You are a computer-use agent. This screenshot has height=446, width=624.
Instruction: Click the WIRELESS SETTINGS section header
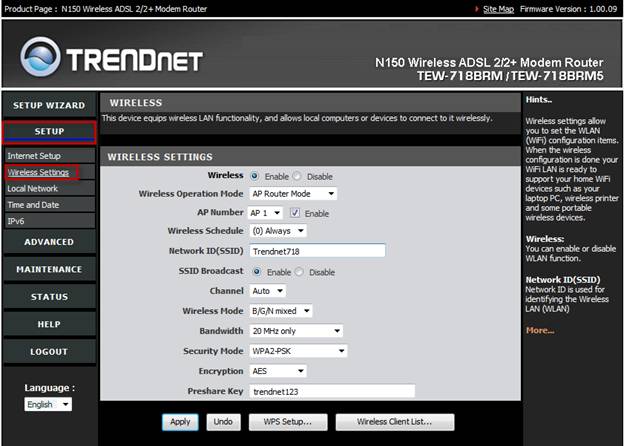pyautogui.click(x=160, y=157)
